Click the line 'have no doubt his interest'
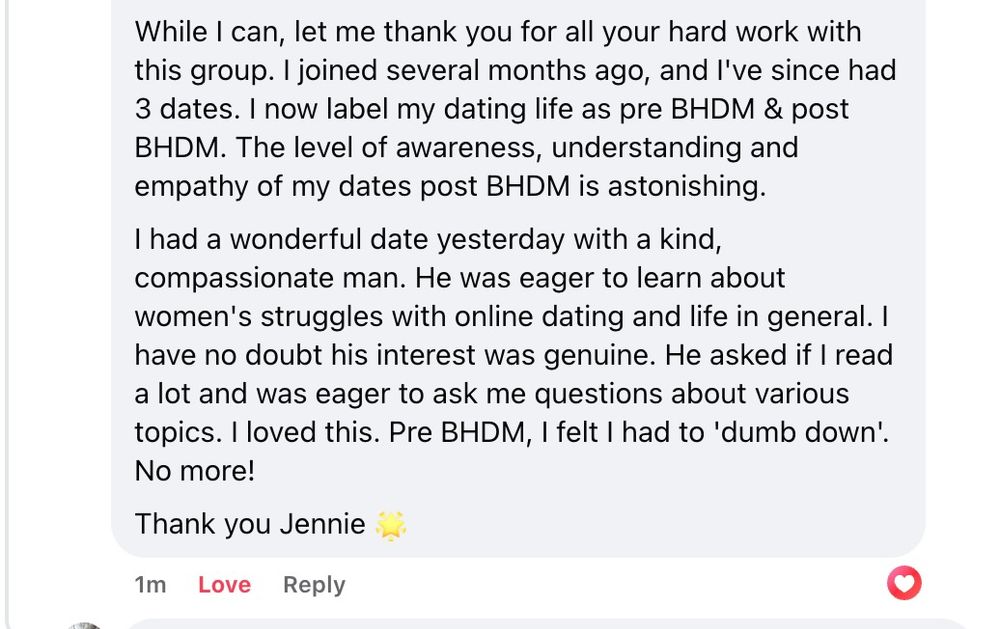The height and width of the screenshot is (629, 1000). click(513, 355)
